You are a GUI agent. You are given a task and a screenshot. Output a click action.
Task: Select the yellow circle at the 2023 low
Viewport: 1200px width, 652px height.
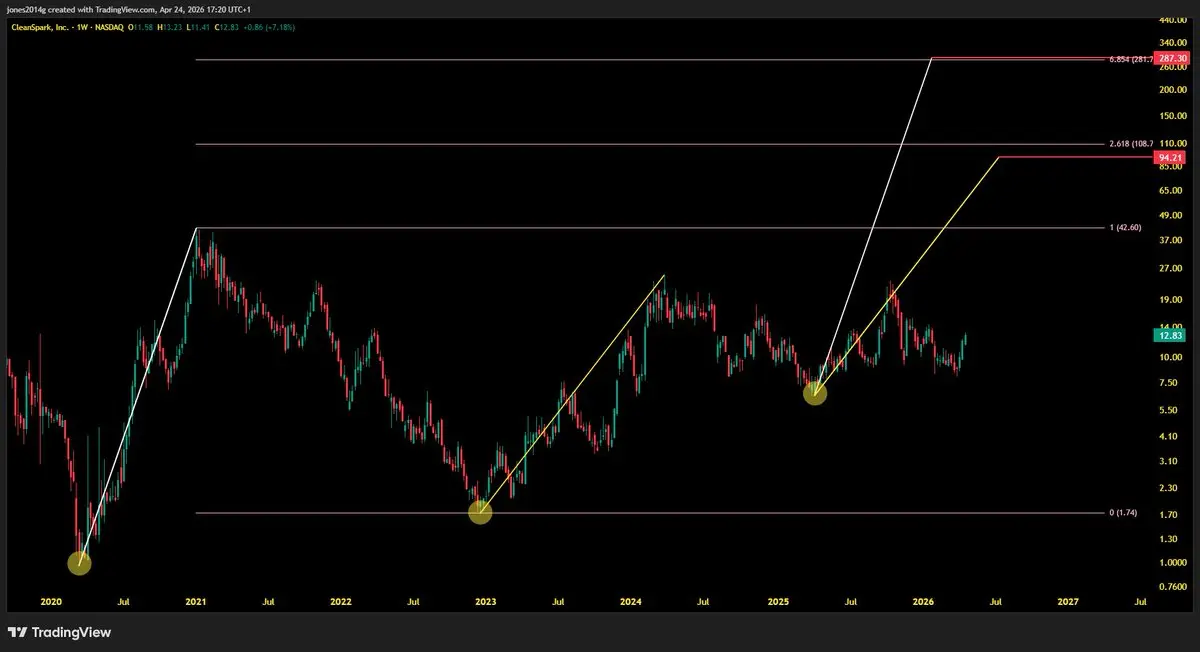point(480,512)
